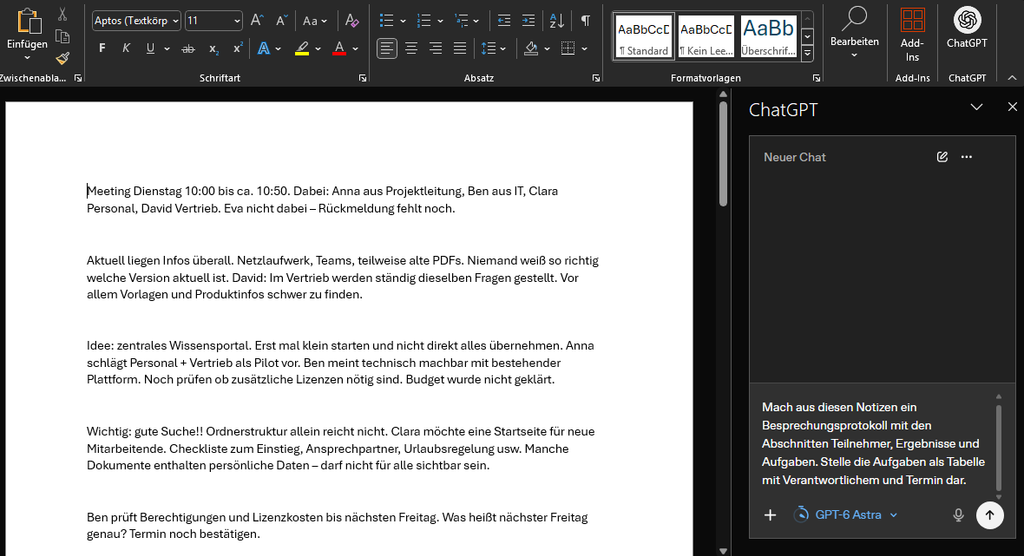Viewport: 1024px width, 556px height.
Task: Open the font name dropdown Aptos
Action: (x=136, y=21)
